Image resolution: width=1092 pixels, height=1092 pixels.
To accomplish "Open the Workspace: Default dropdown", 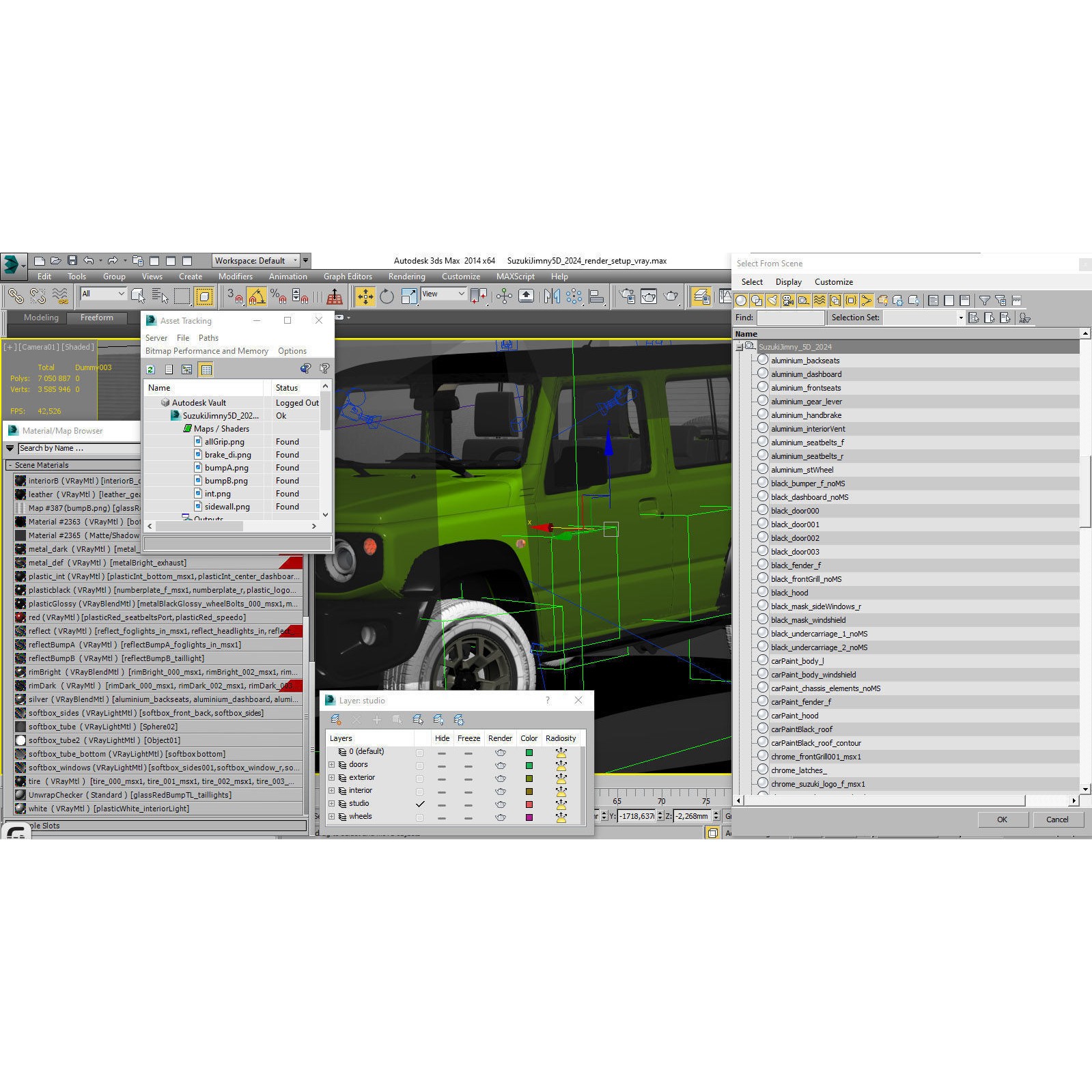I will (256, 261).
